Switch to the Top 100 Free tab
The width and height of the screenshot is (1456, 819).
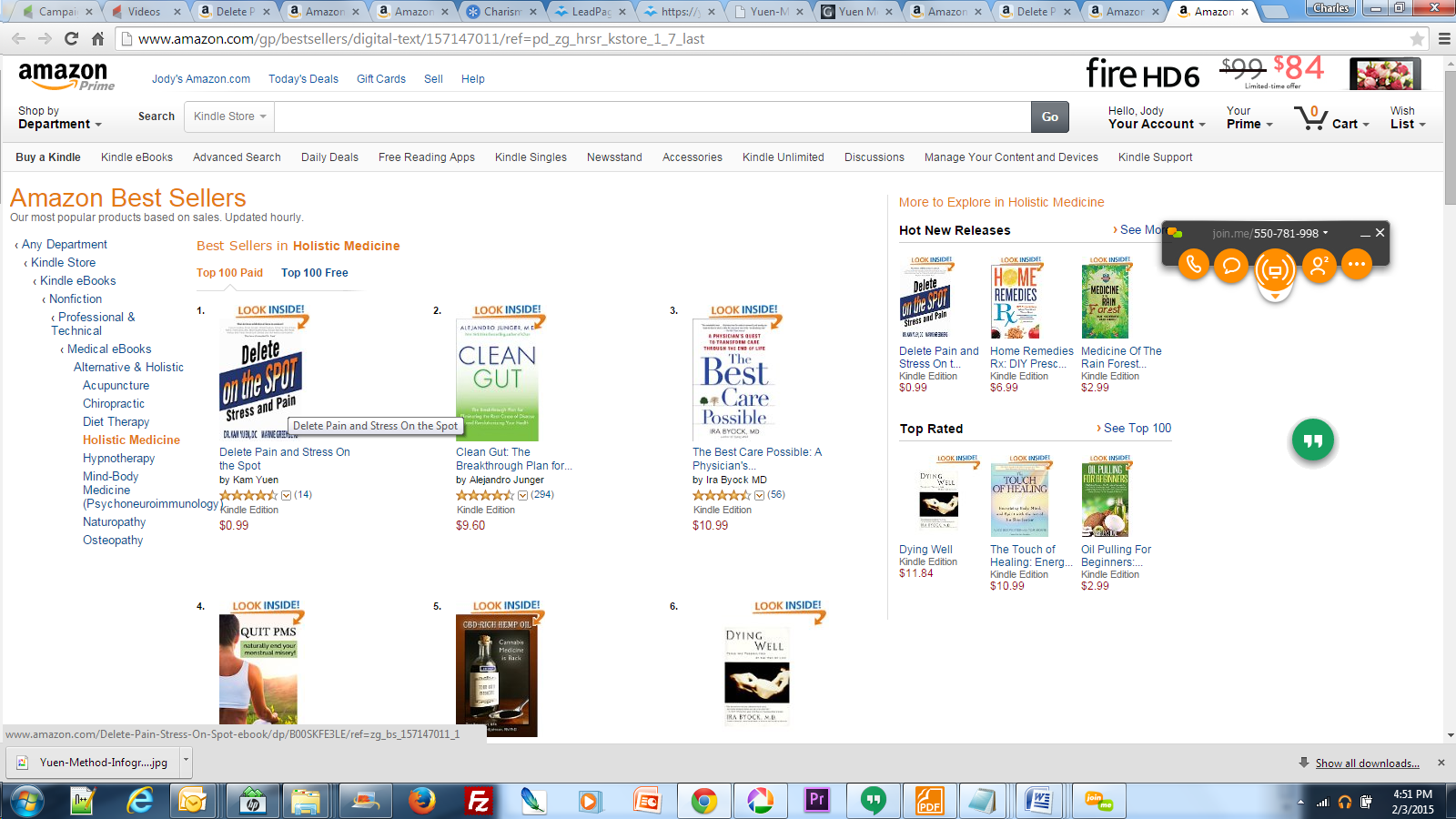314,273
